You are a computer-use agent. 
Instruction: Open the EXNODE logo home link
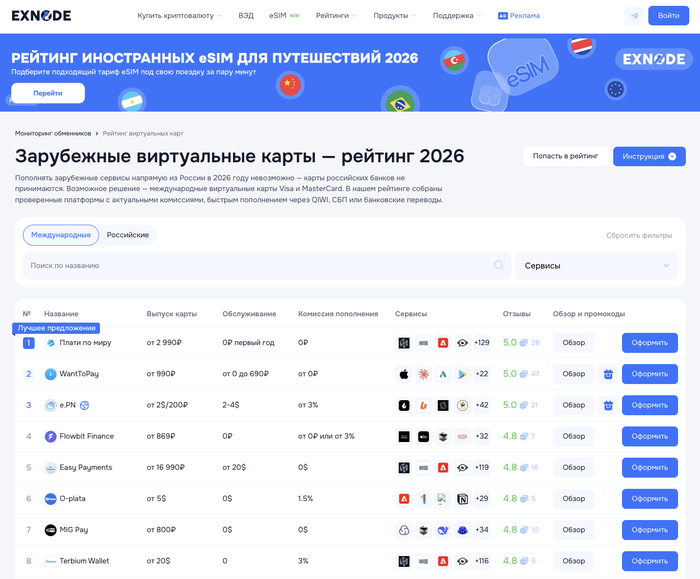click(41, 16)
